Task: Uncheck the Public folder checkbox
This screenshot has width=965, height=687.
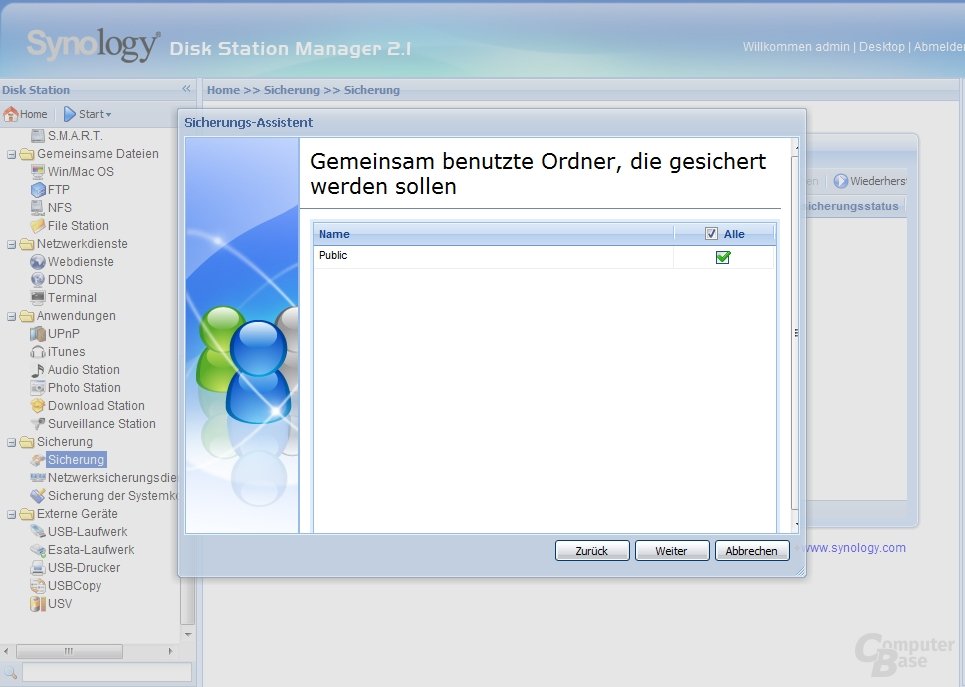Action: tap(723, 257)
